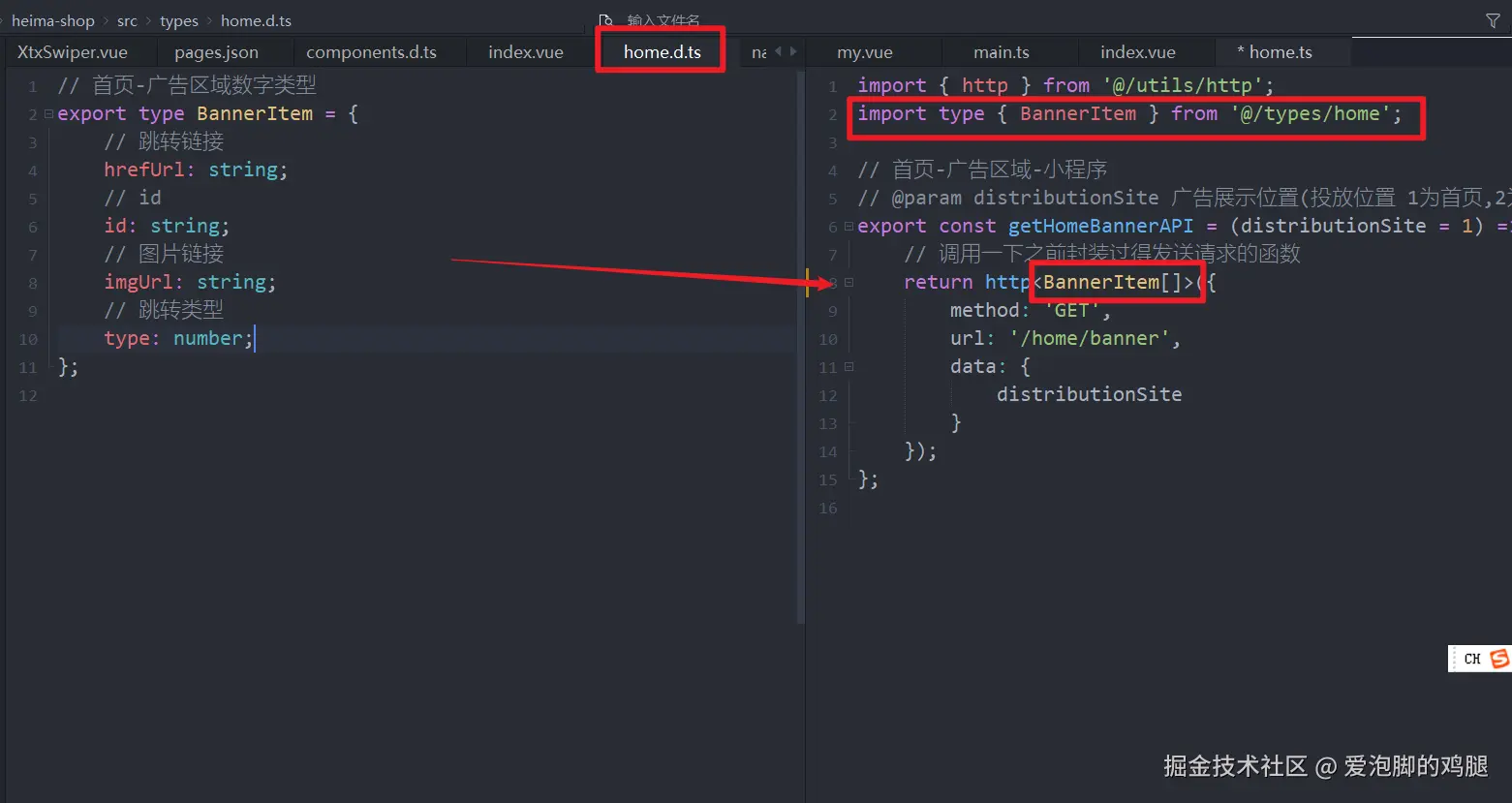The image size is (1512, 803).
Task: Click the '// 调用一下之前封装过得发送请求的函数' comment
Action: click(x=1102, y=254)
